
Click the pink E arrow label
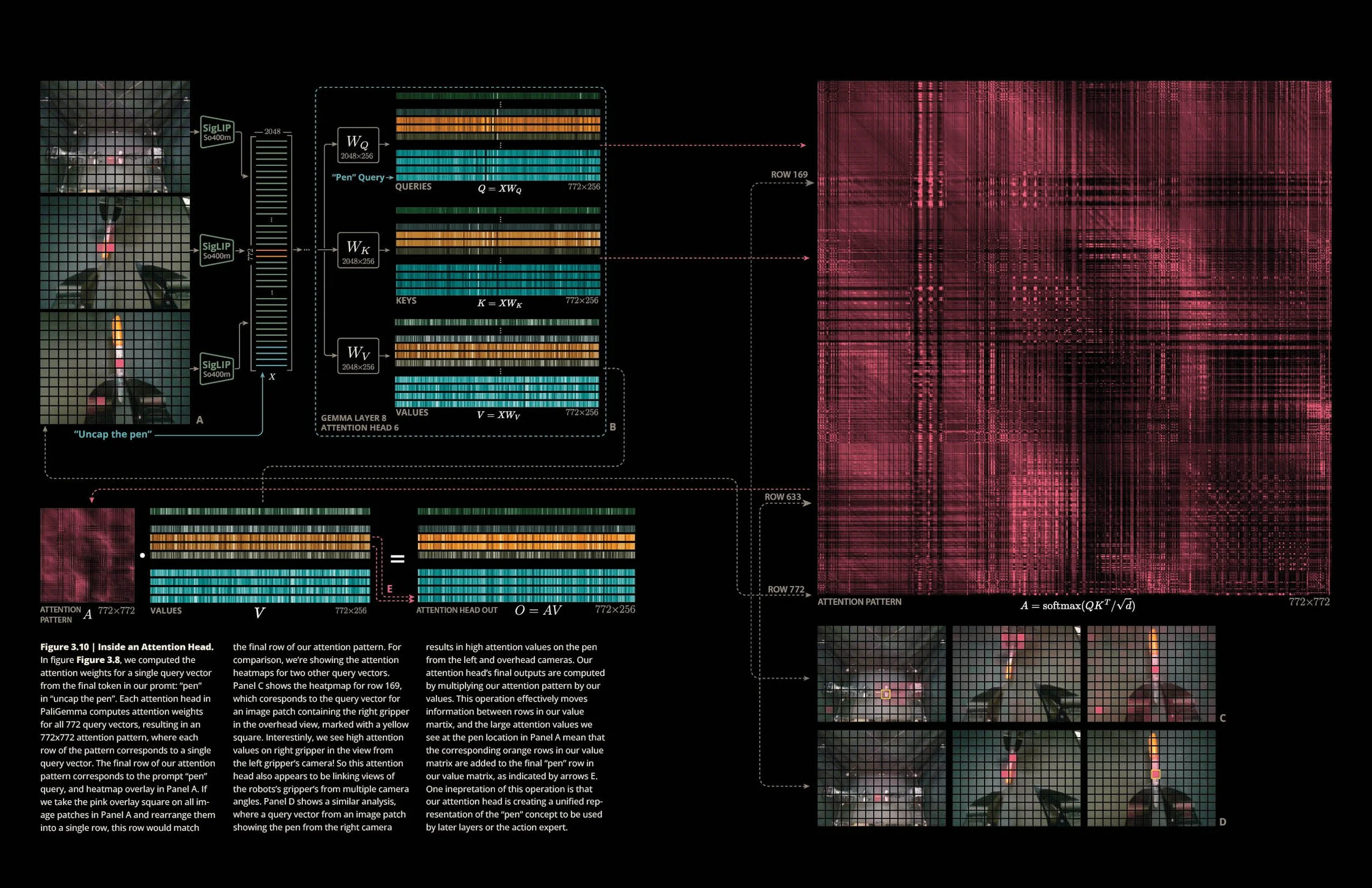390,589
